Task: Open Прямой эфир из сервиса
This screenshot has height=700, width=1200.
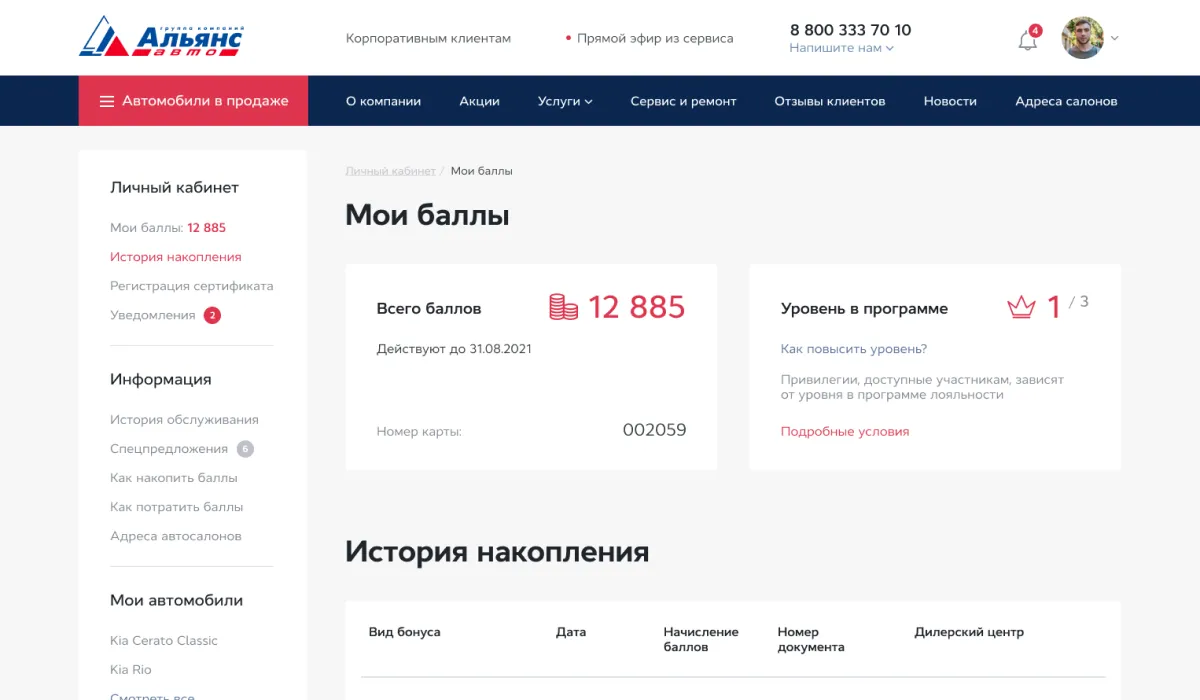Action: tap(654, 38)
